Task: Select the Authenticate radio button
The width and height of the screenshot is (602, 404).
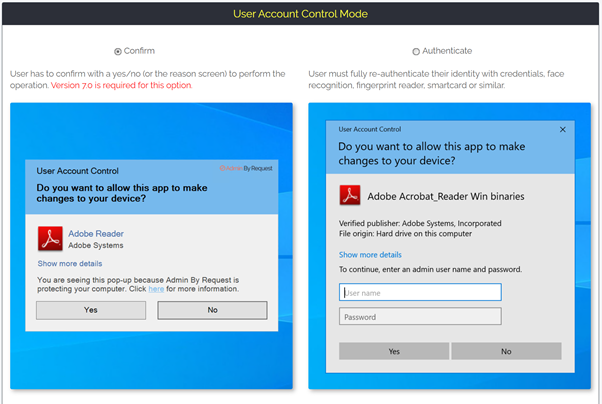Action: (416, 51)
